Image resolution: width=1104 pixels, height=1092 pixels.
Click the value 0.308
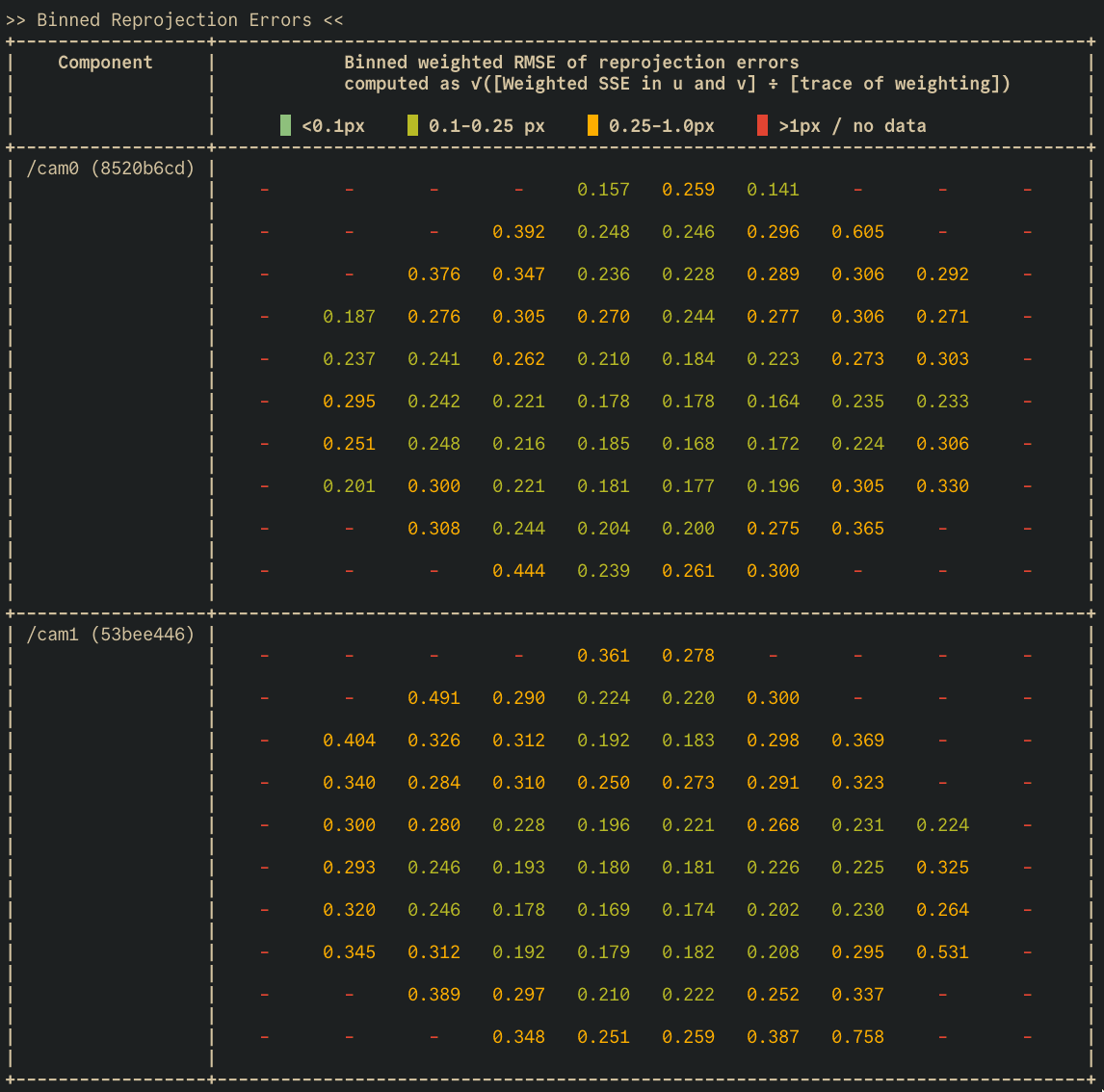click(x=434, y=529)
